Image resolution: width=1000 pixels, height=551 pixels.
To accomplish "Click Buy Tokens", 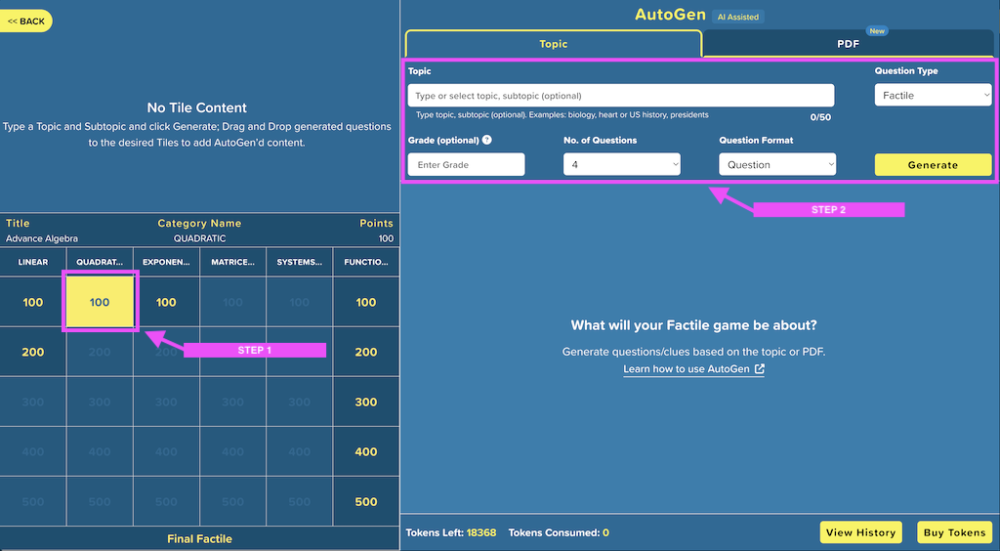I will click(x=954, y=533).
